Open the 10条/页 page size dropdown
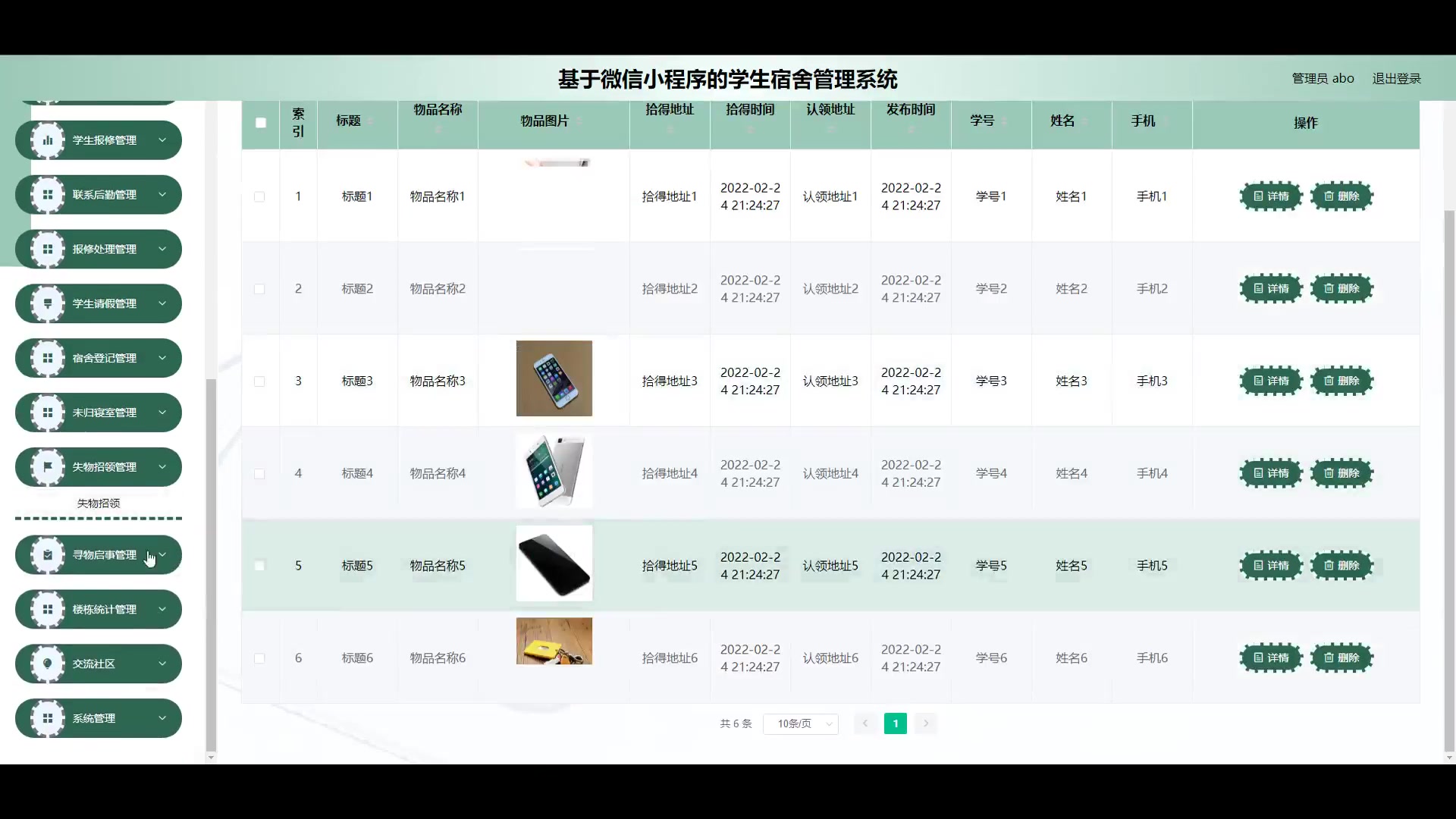The width and height of the screenshot is (1456, 819). [x=800, y=723]
